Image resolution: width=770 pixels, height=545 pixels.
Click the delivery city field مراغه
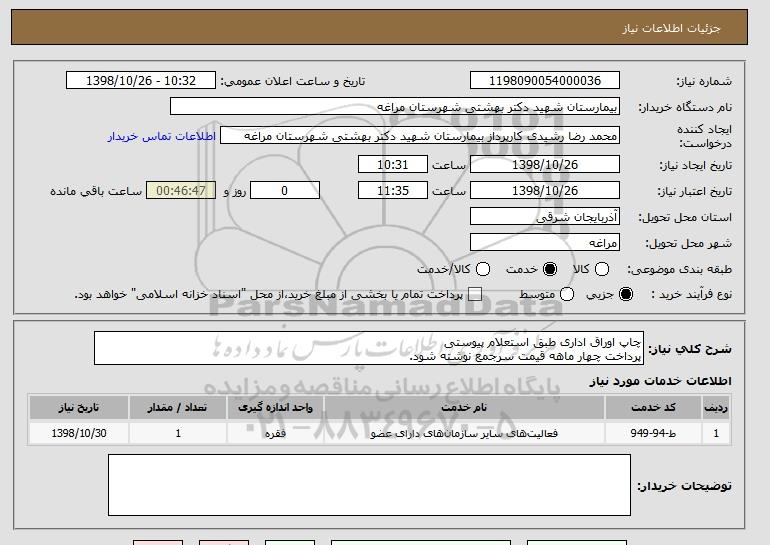click(x=545, y=243)
